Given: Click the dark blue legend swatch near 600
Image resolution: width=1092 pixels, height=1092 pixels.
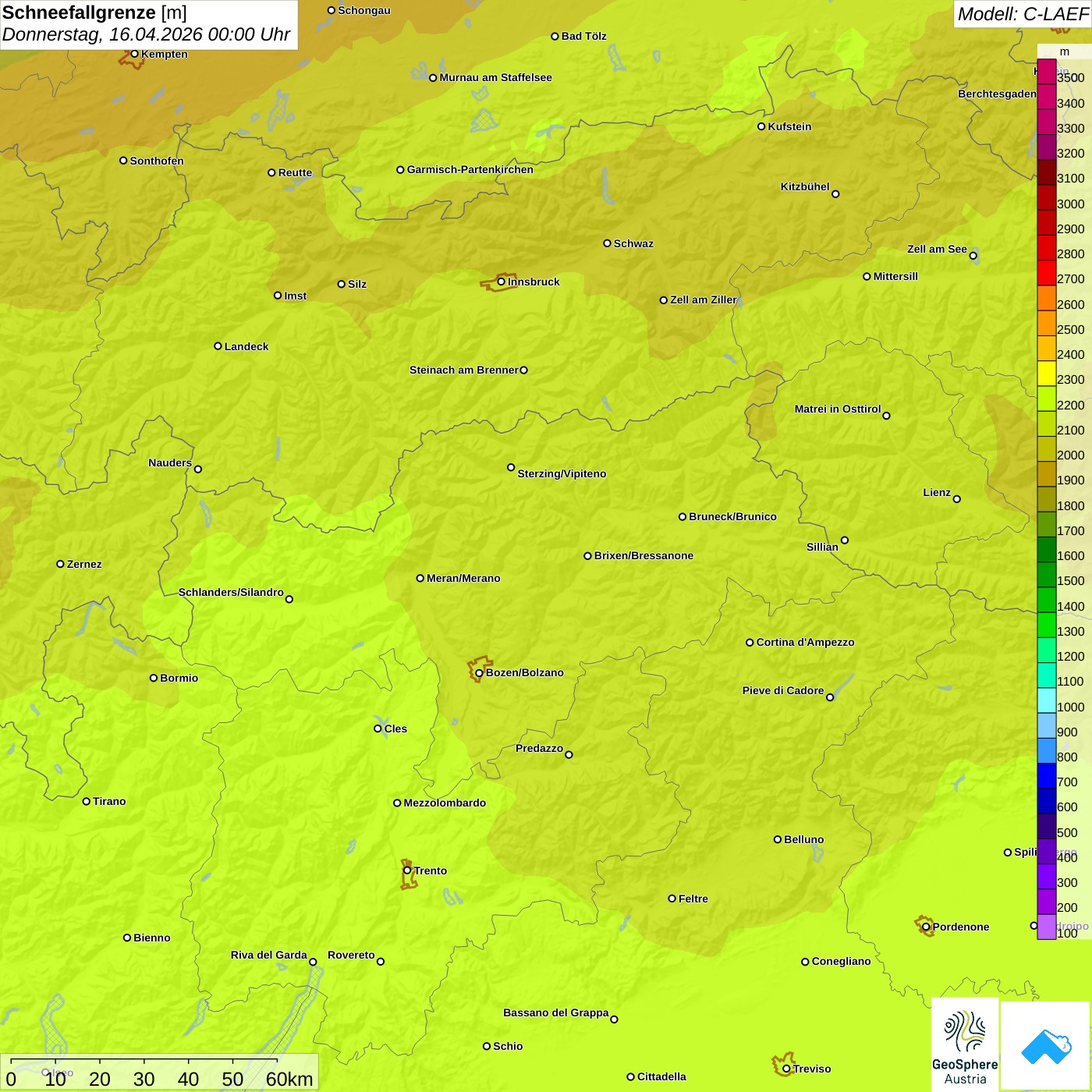Looking at the screenshot, I should tap(1046, 800).
